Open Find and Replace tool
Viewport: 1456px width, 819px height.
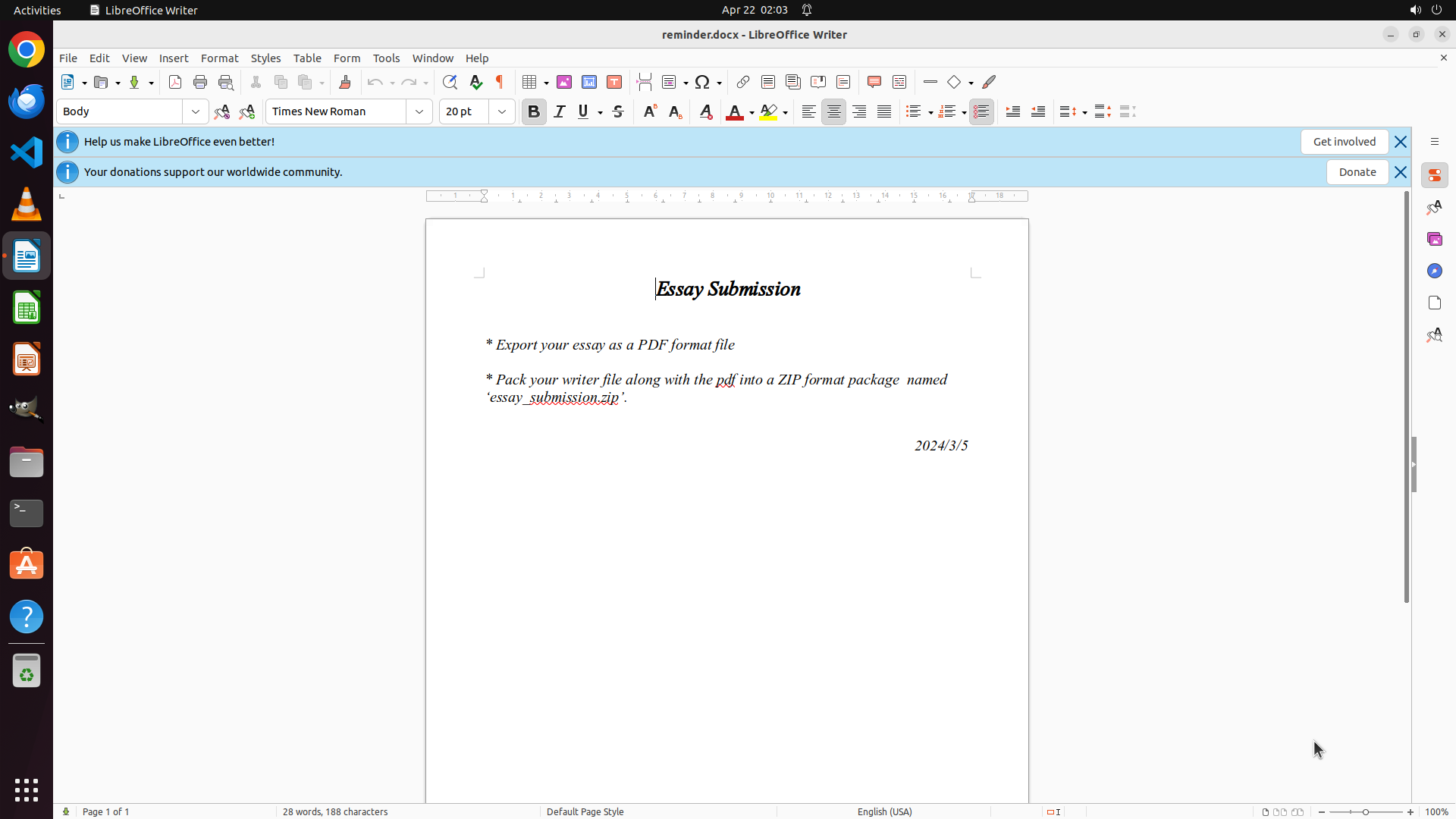450,82
